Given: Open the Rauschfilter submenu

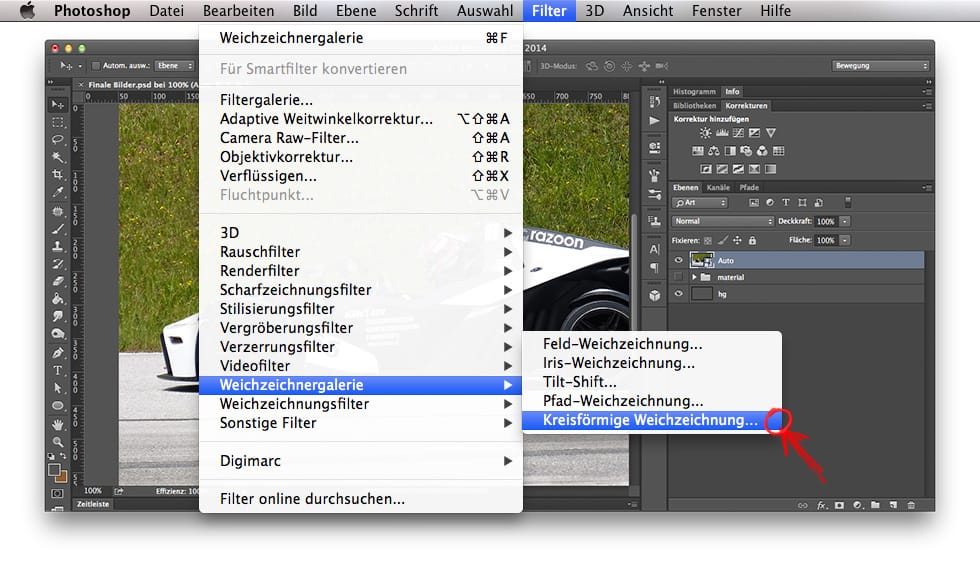Looking at the screenshot, I should tap(361, 252).
